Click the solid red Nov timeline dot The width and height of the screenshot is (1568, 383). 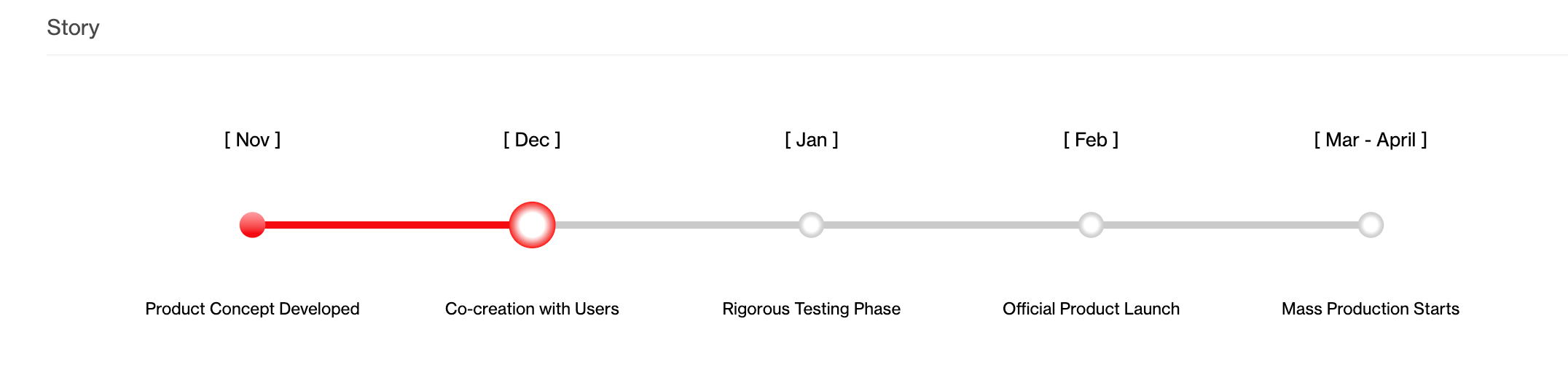pos(252,225)
